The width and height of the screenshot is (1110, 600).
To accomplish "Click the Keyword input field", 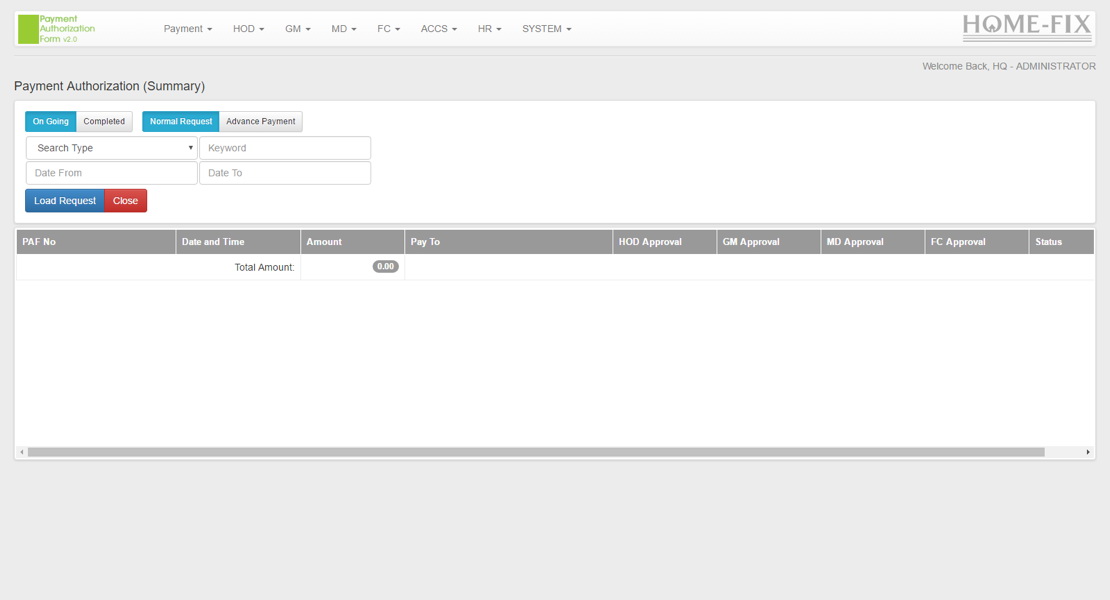I will coord(285,147).
